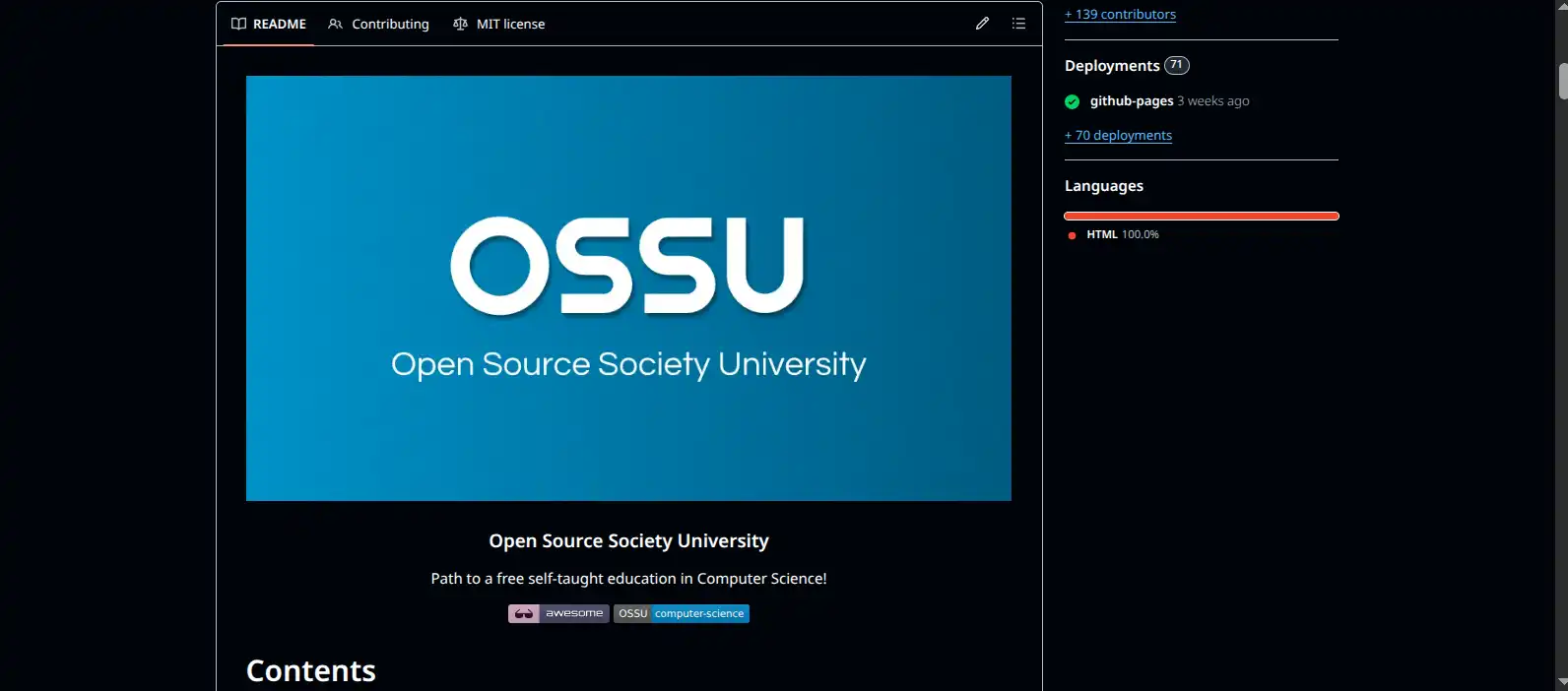Switch to the README tab
The height and width of the screenshot is (691, 1568).
coord(269,24)
